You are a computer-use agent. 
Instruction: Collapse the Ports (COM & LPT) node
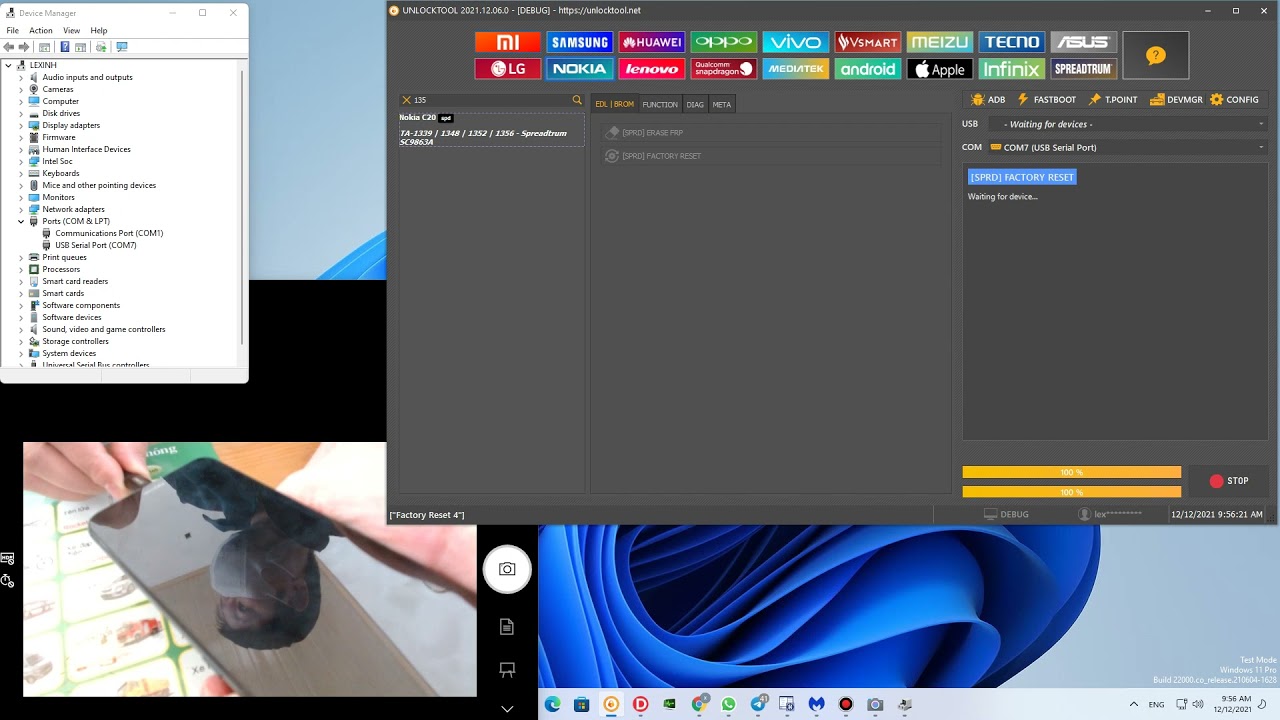click(x=21, y=221)
